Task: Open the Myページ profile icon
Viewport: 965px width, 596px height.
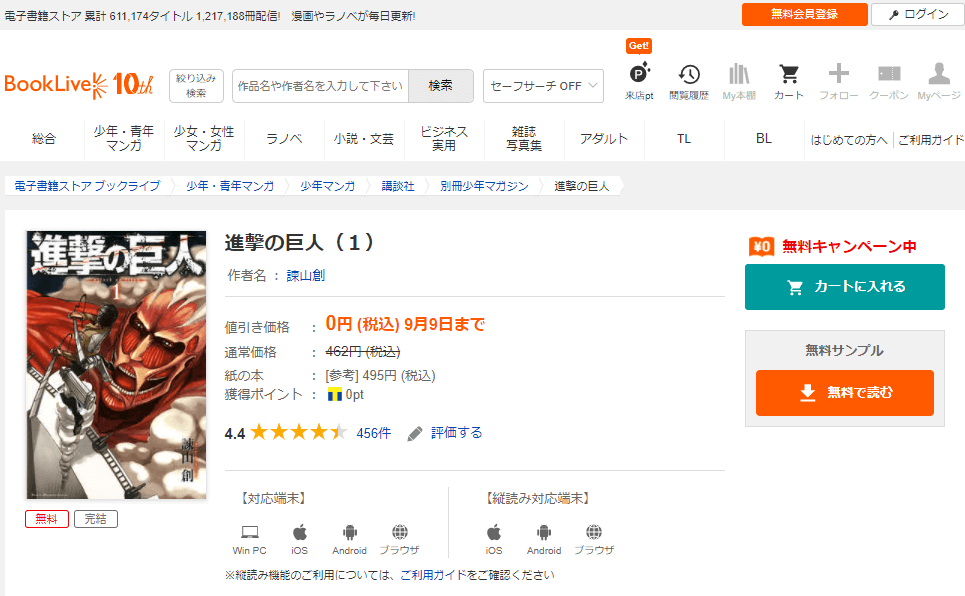Action: click(938, 76)
